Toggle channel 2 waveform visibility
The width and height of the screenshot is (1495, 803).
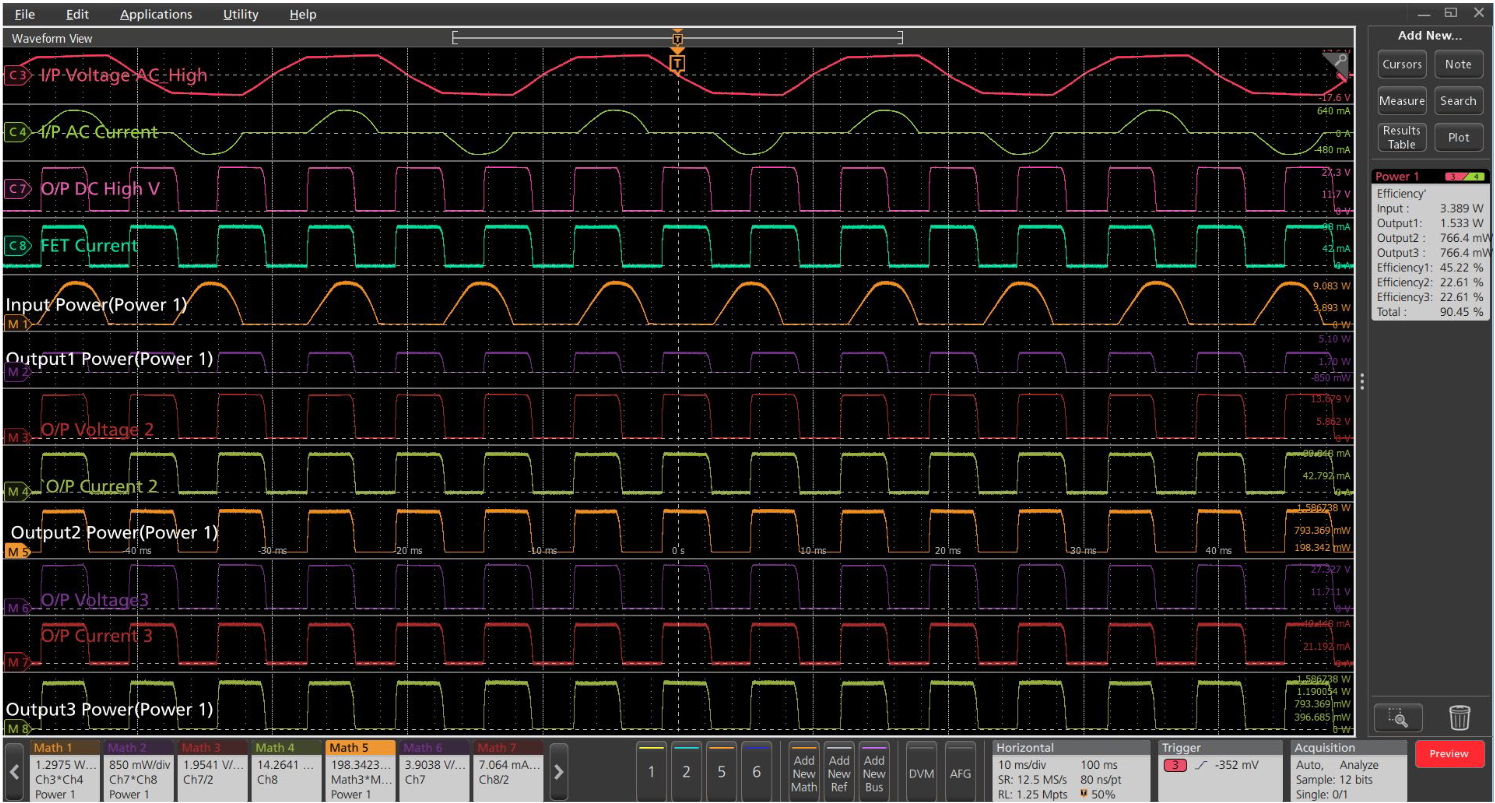pos(686,773)
